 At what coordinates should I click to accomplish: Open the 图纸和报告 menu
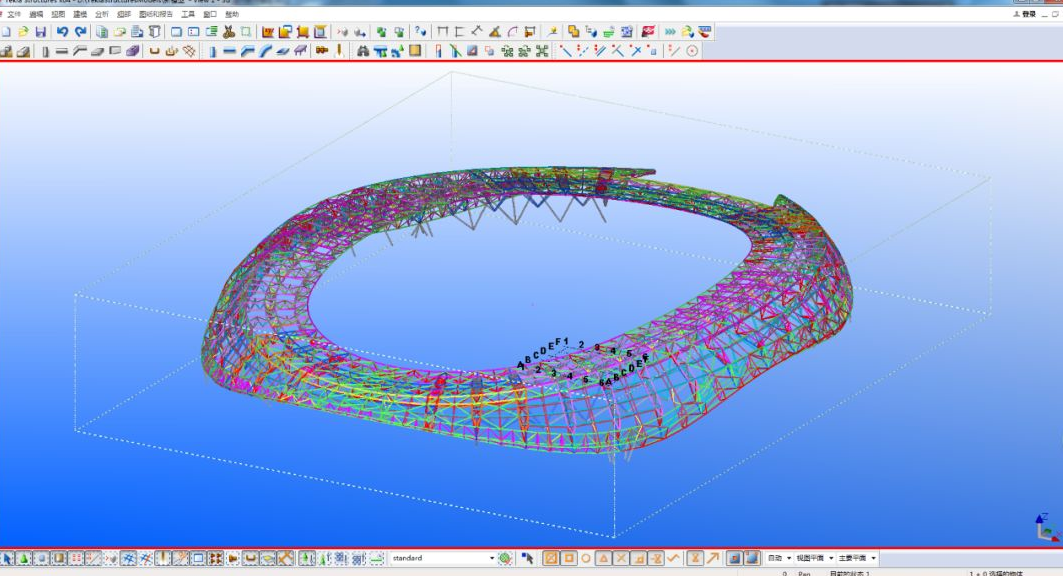pos(156,14)
